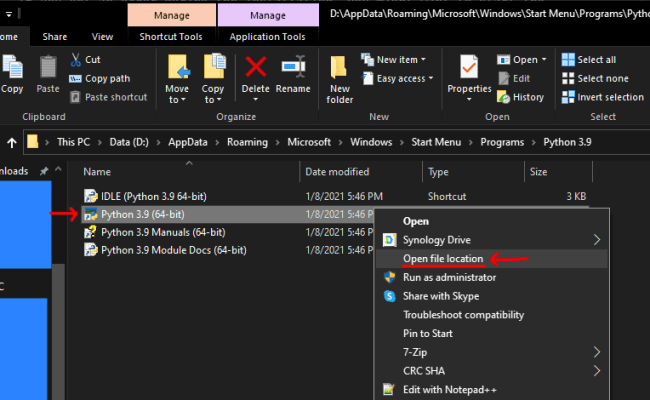Expand the Open button dropdown arrow
This screenshot has width=650, height=400.
[x=543, y=60]
